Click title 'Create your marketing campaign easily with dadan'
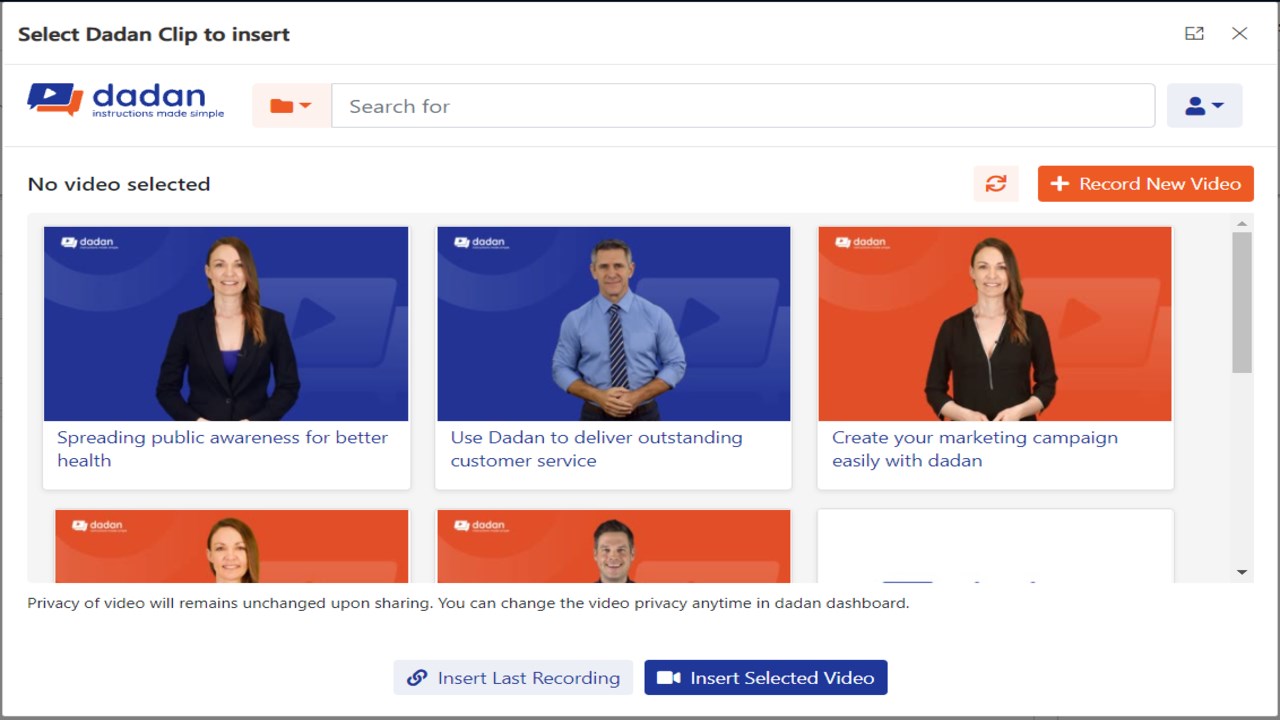 975,449
